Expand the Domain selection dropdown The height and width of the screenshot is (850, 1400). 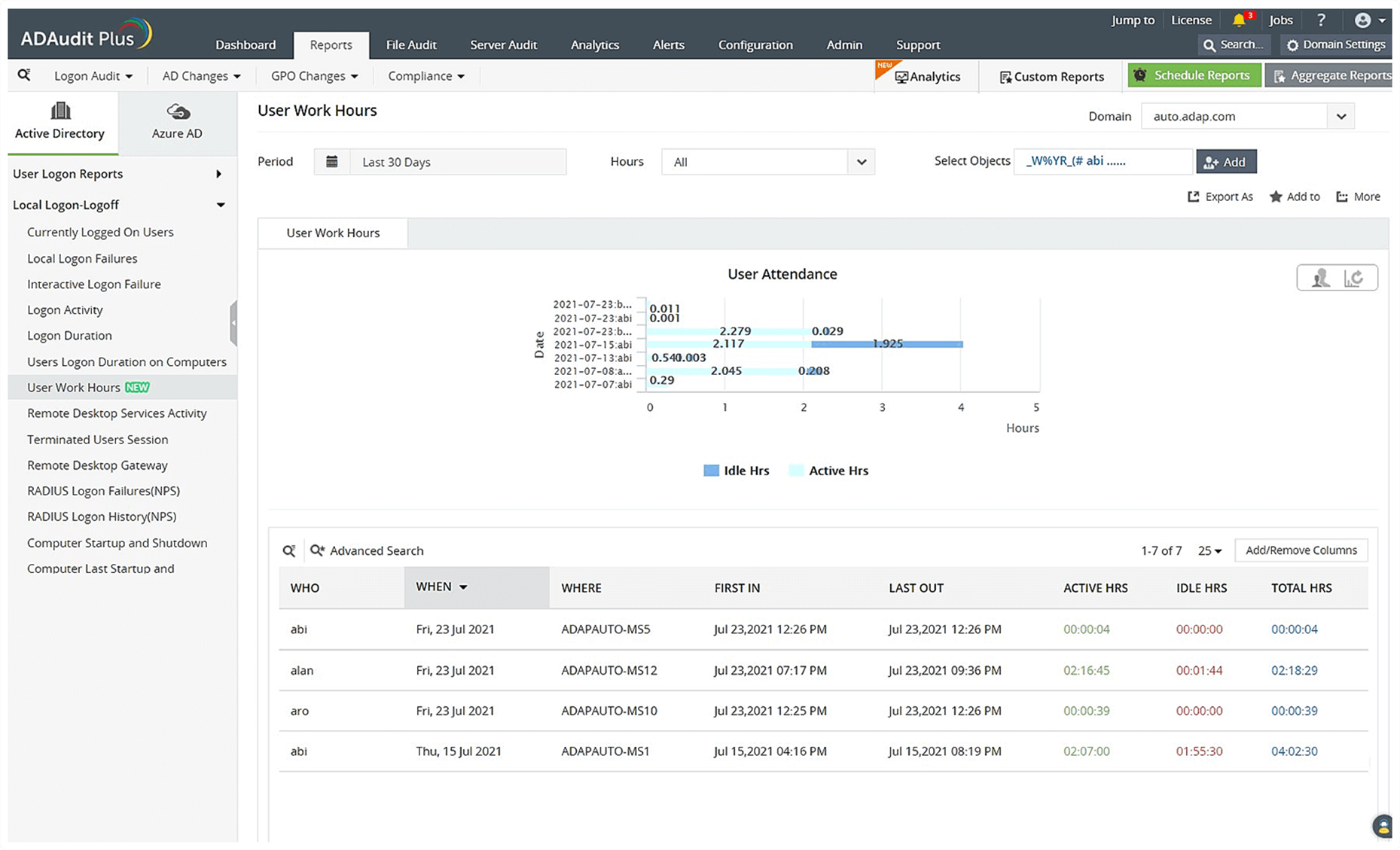[1341, 117]
